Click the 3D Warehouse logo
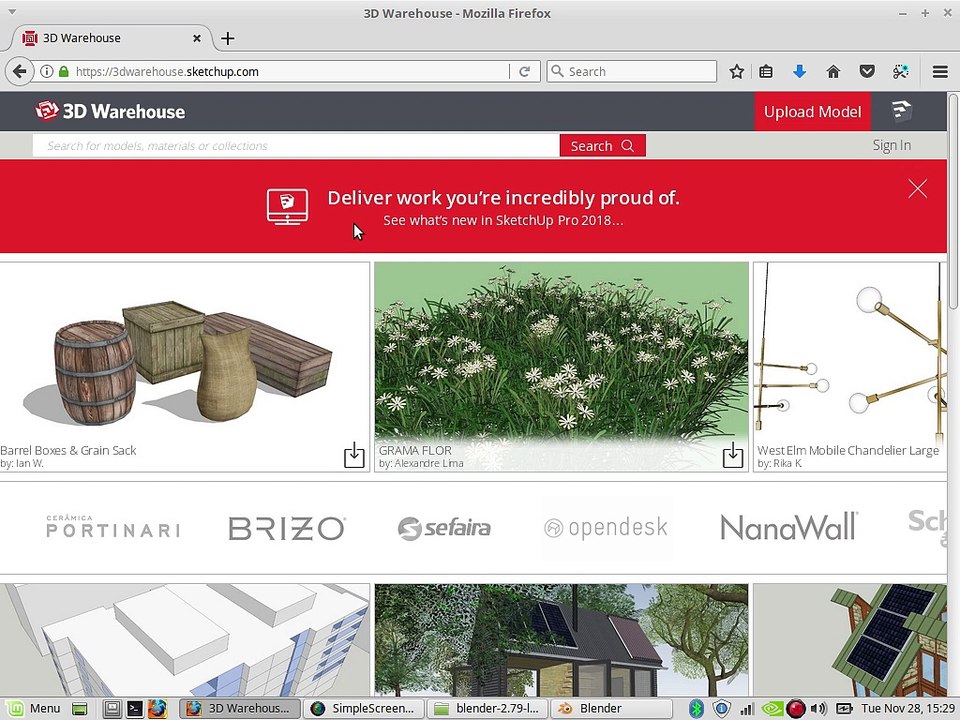 coord(110,111)
